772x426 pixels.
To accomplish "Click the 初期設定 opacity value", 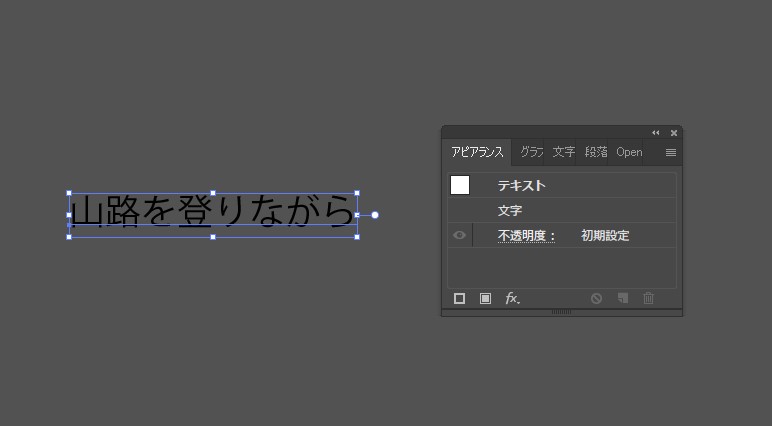I will coord(605,235).
